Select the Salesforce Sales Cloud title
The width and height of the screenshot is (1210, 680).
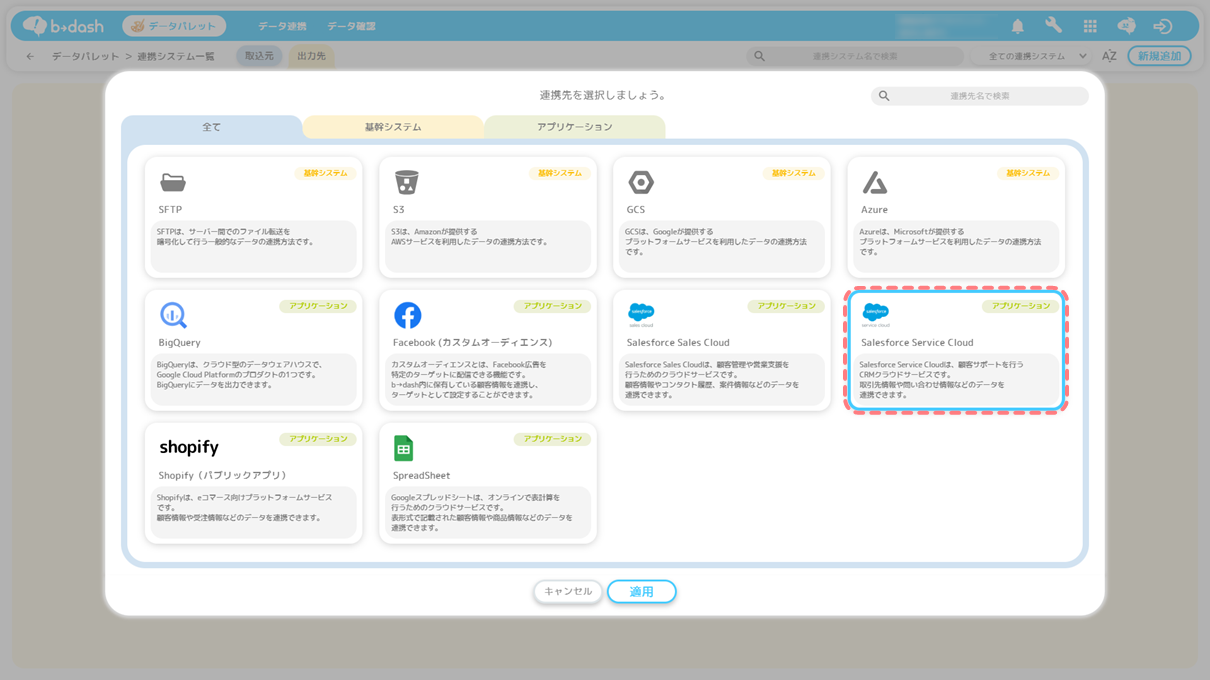678,343
